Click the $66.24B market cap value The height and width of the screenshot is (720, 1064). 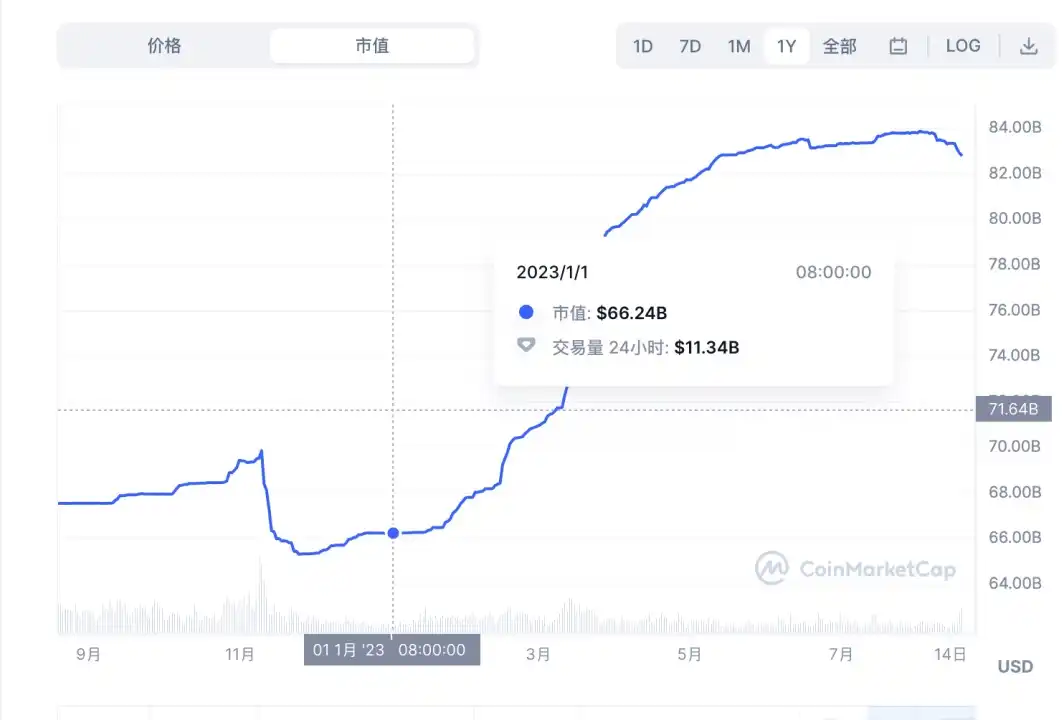(x=634, y=311)
